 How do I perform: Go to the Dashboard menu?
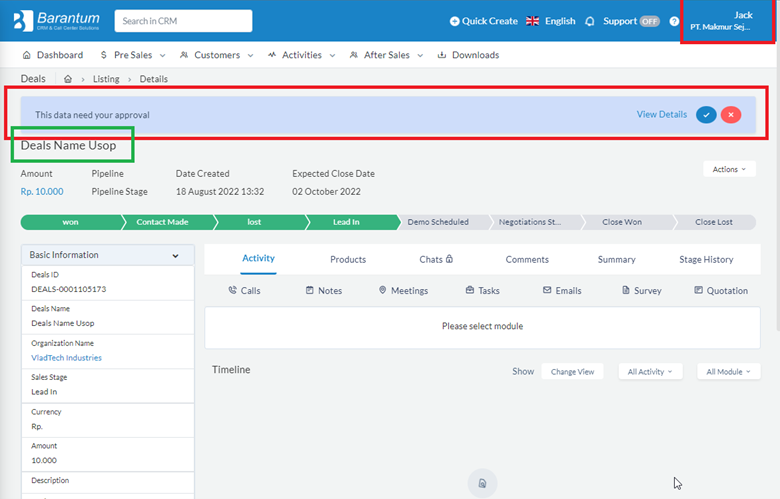click(53, 55)
